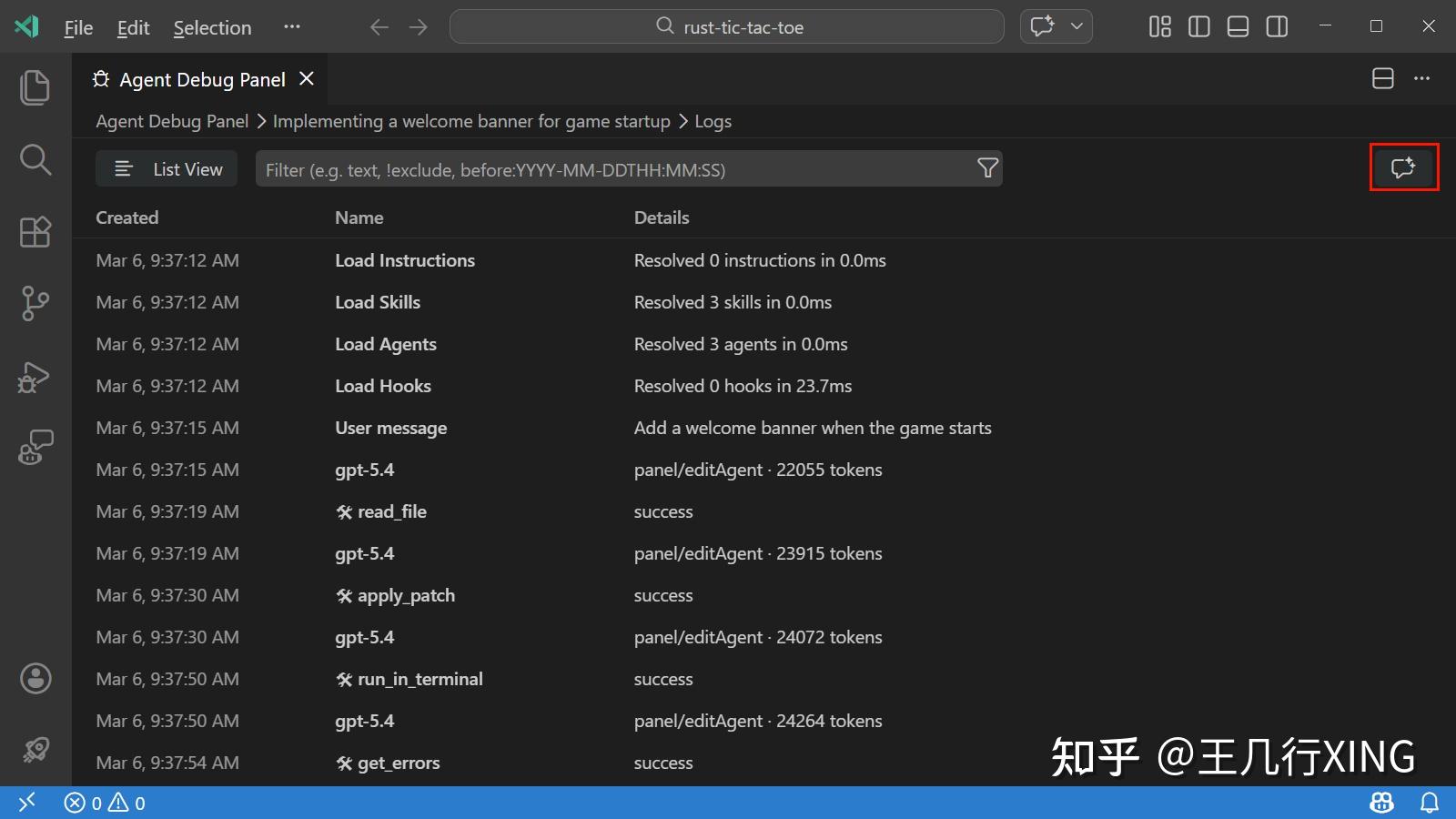Open the Customize Layout icon
This screenshot has height=819, width=1456.
pos(1160,27)
